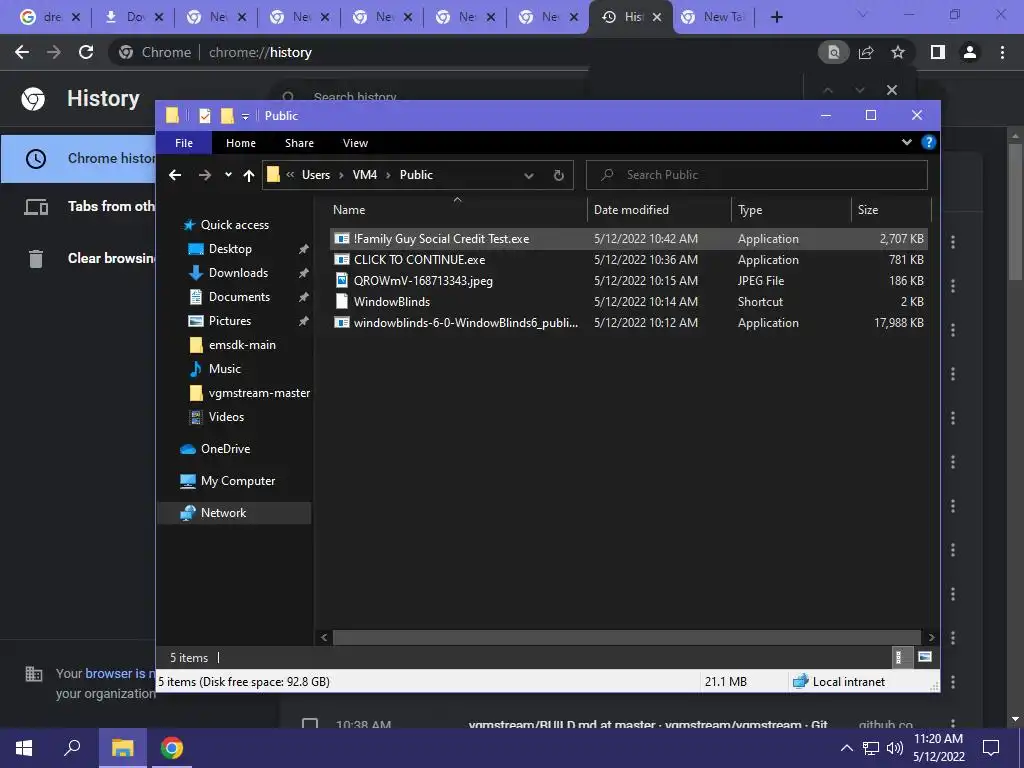Image resolution: width=1024 pixels, height=768 pixels.
Task: Click the Search Public input field
Action: [757, 175]
